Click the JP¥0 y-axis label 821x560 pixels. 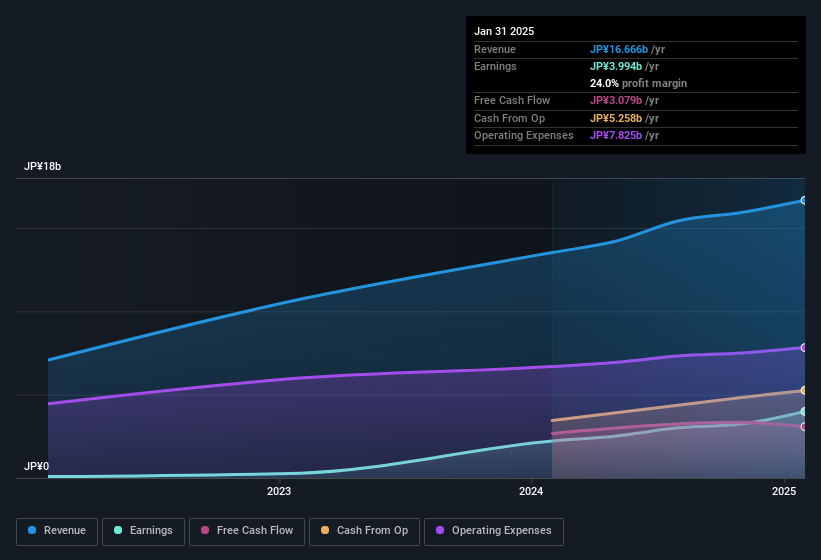36,466
